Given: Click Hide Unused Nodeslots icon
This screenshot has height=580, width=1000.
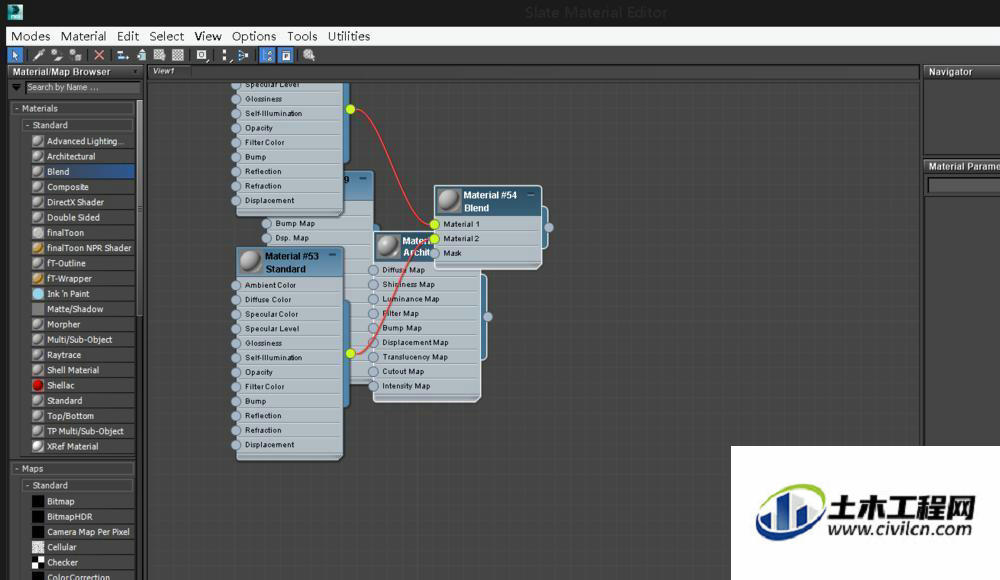Looking at the screenshot, I should pos(141,56).
